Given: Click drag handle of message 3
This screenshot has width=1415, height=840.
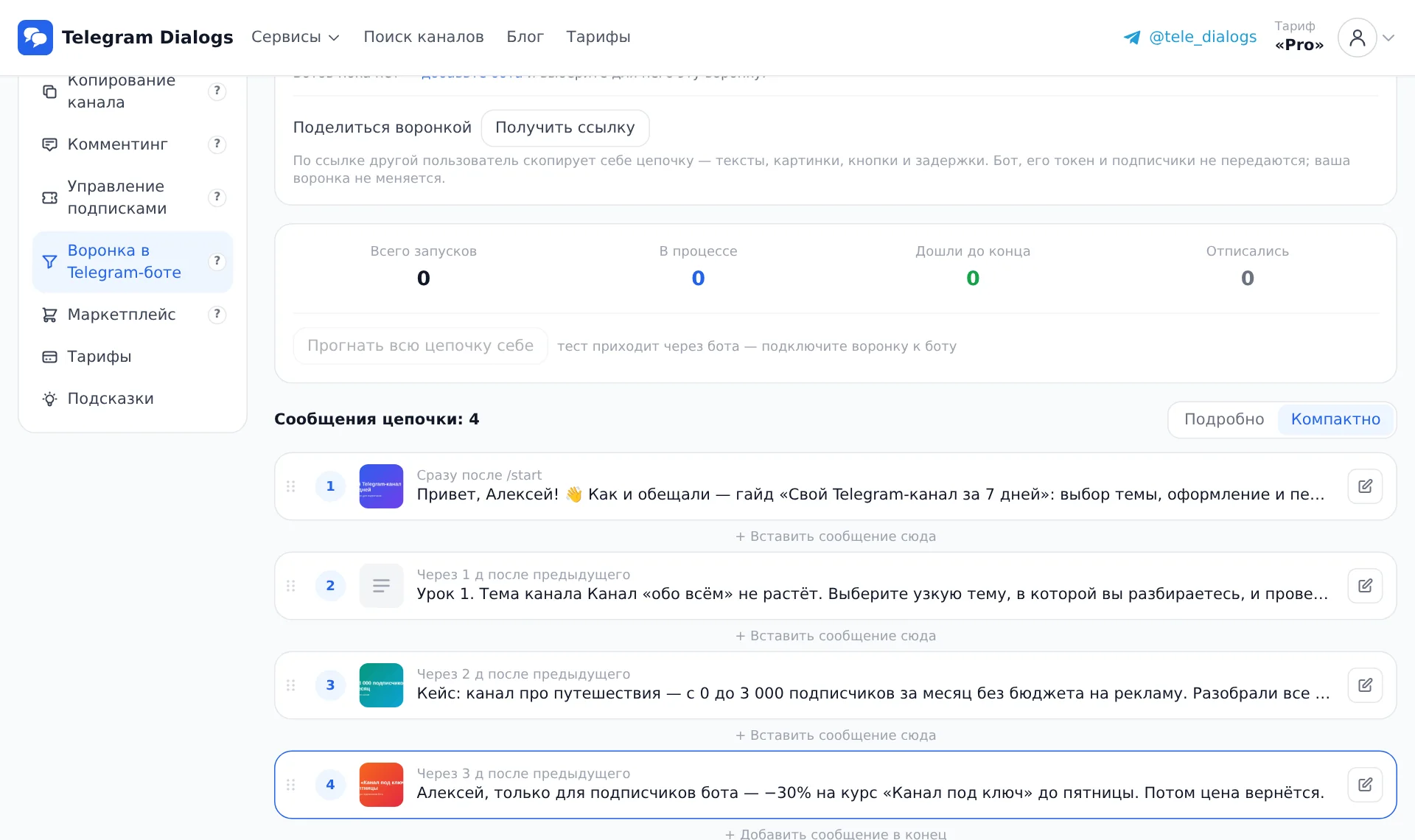Looking at the screenshot, I should 291,685.
